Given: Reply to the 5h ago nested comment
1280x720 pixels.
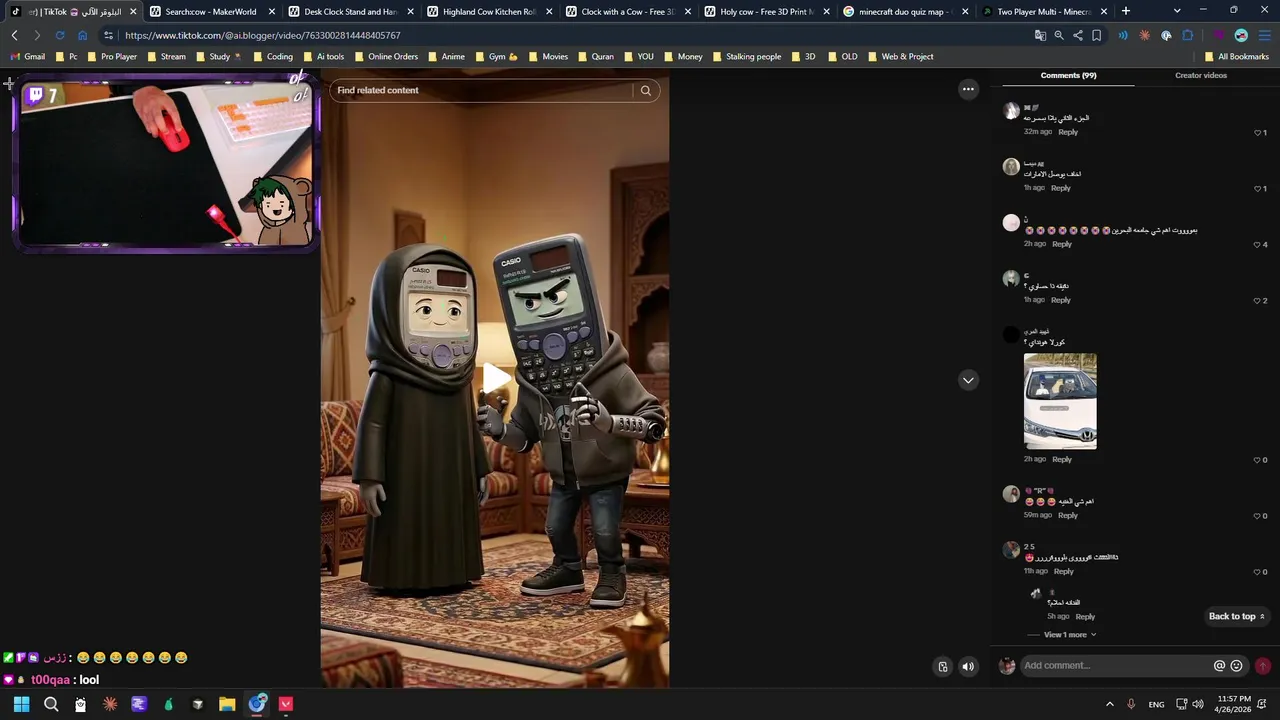Looking at the screenshot, I should tap(1085, 617).
